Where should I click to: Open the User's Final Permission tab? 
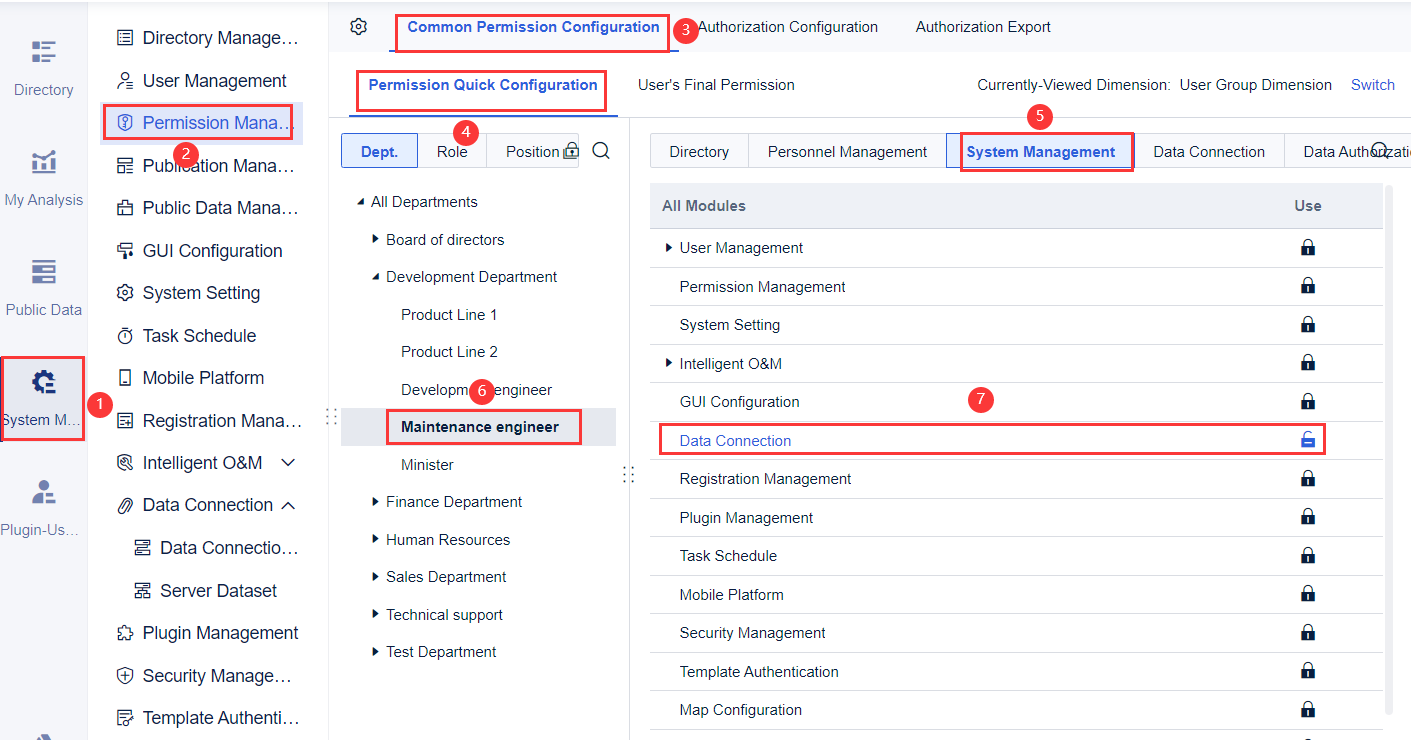(x=716, y=85)
